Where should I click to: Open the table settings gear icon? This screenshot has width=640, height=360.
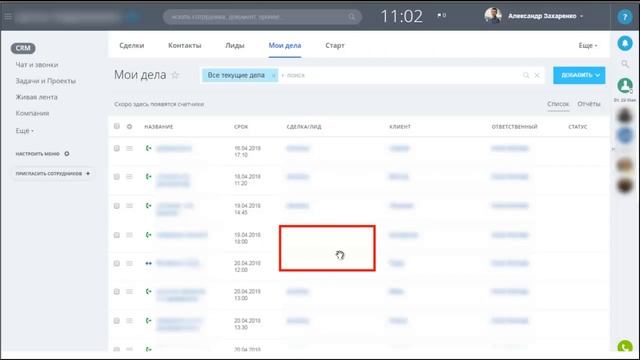point(129,127)
